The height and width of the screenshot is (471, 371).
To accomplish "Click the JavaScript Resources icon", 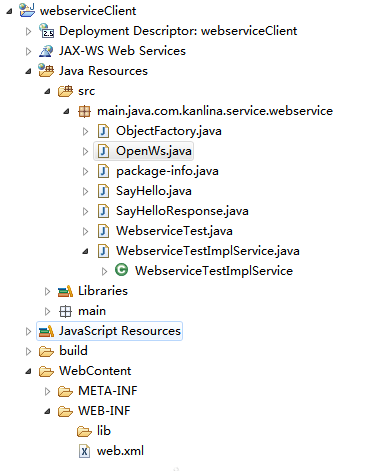I will click(46, 331).
